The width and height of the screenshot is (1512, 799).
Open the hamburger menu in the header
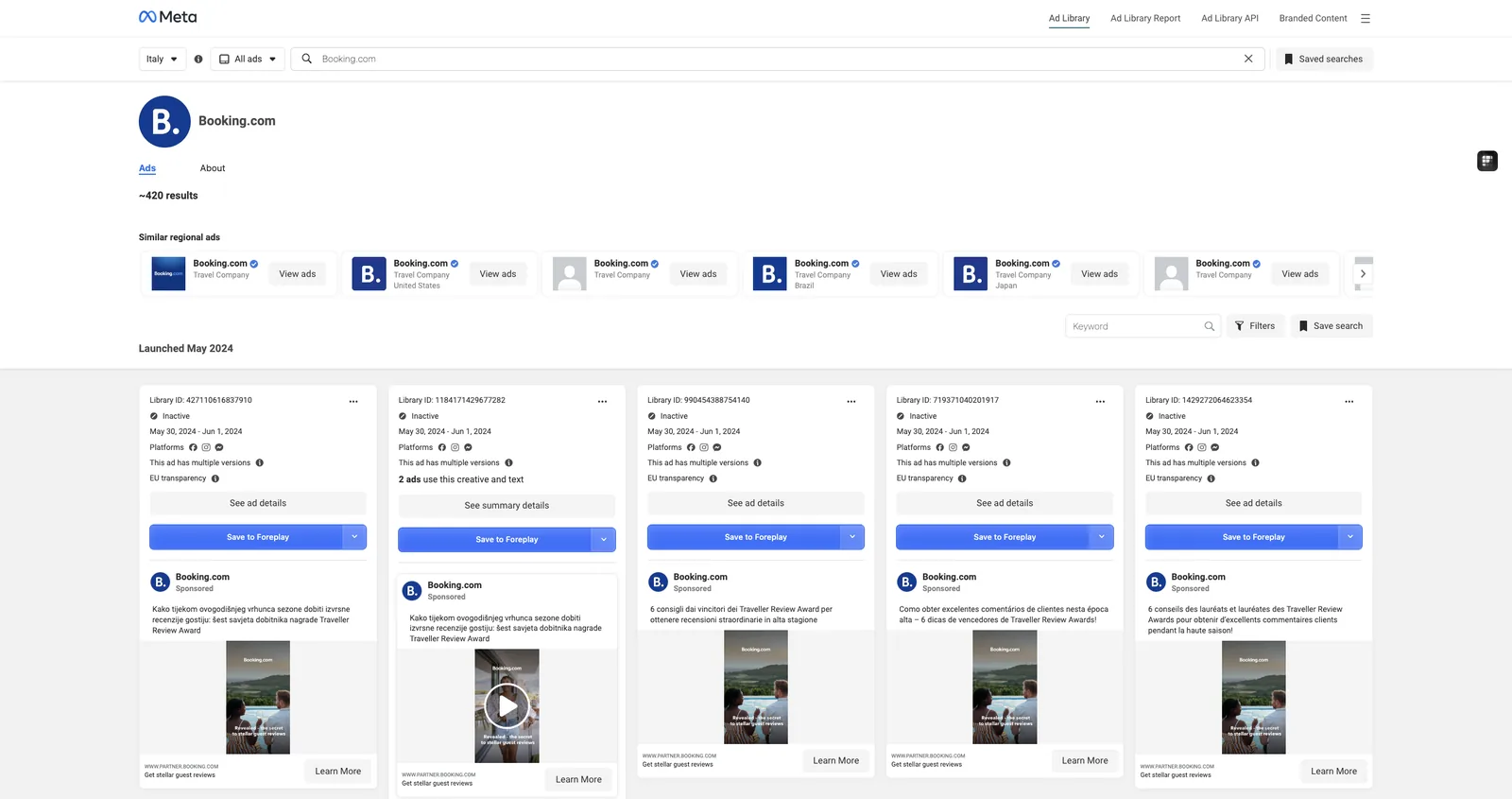pos(1366,18)
